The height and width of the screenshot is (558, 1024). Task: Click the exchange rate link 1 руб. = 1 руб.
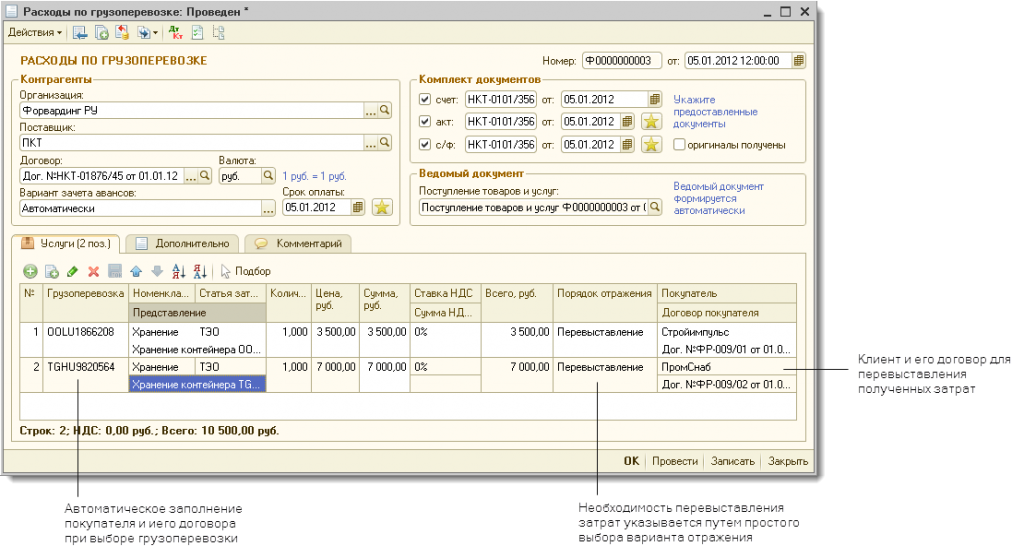coord(314,176)
